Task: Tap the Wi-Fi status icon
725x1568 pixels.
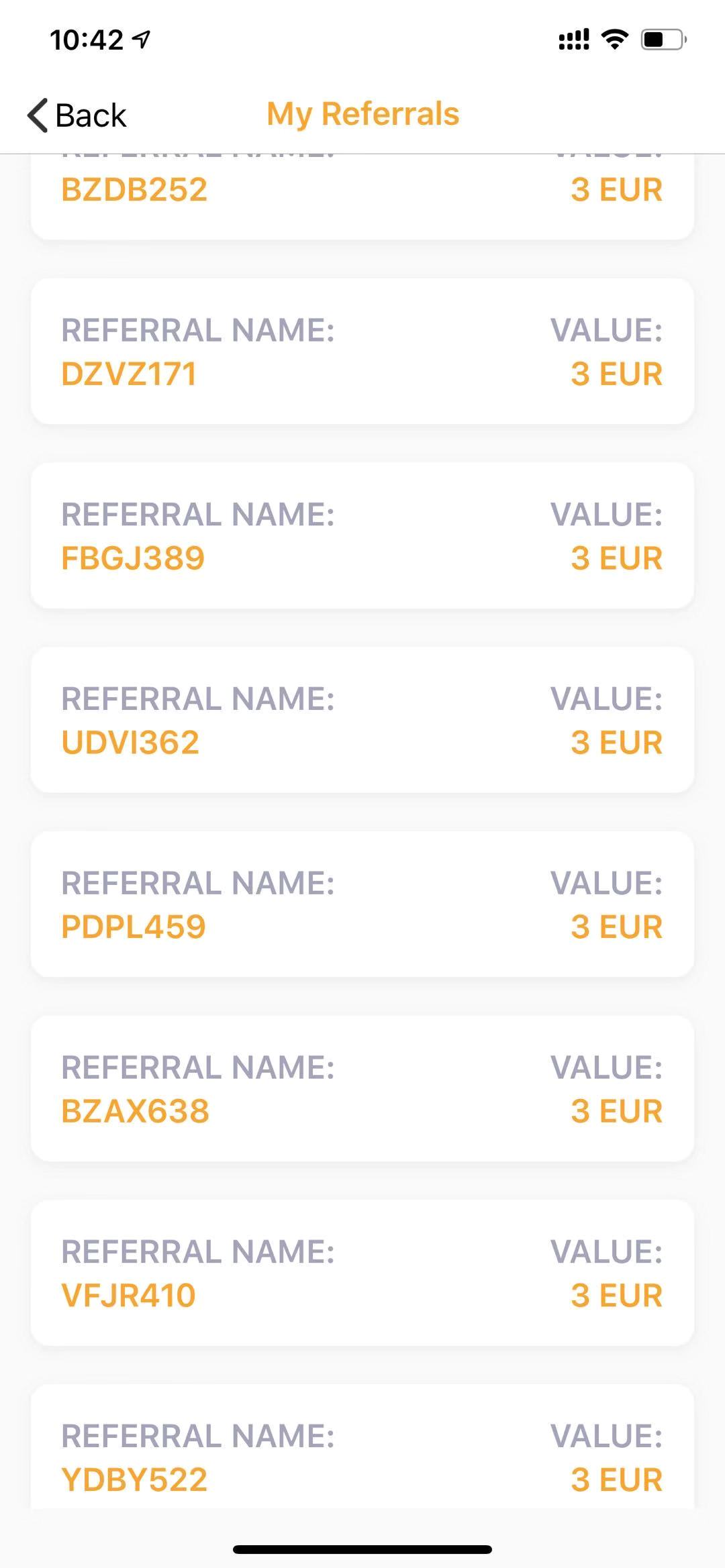Action: point(614,40)
